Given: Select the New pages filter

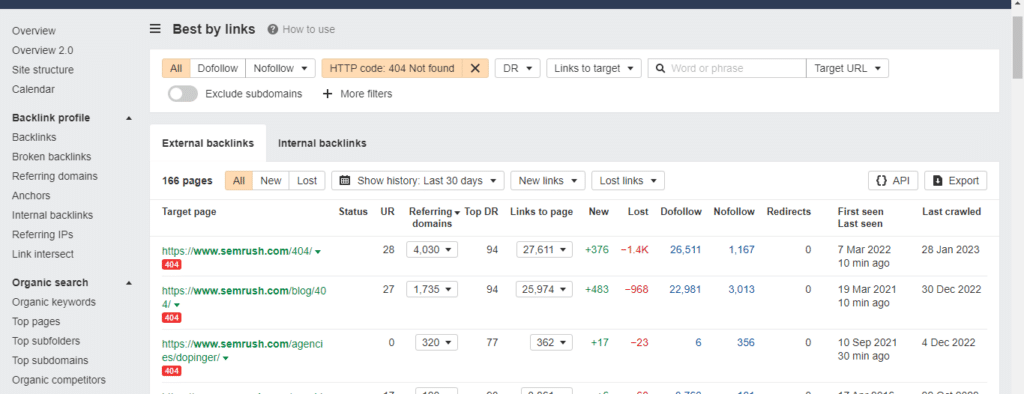Looking at the screenshot, I should point(271,181).
